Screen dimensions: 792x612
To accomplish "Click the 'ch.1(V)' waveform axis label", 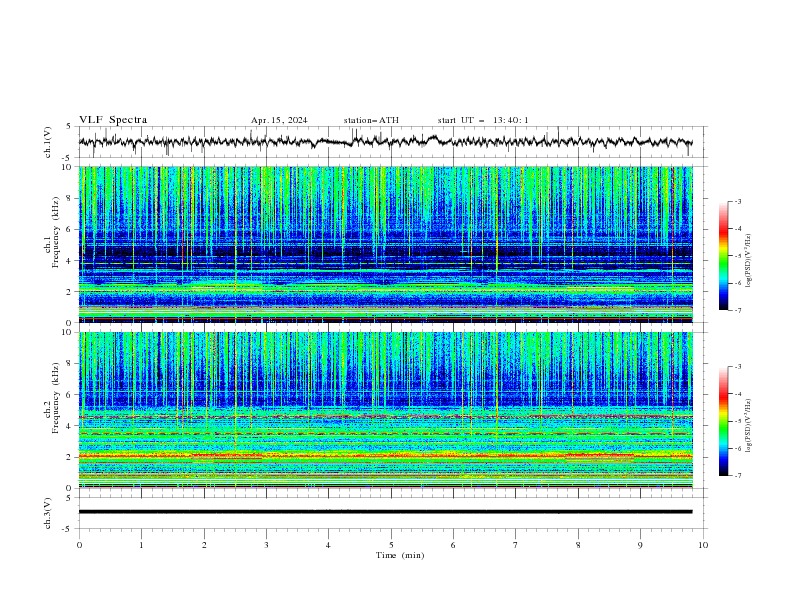I will 48,142.
